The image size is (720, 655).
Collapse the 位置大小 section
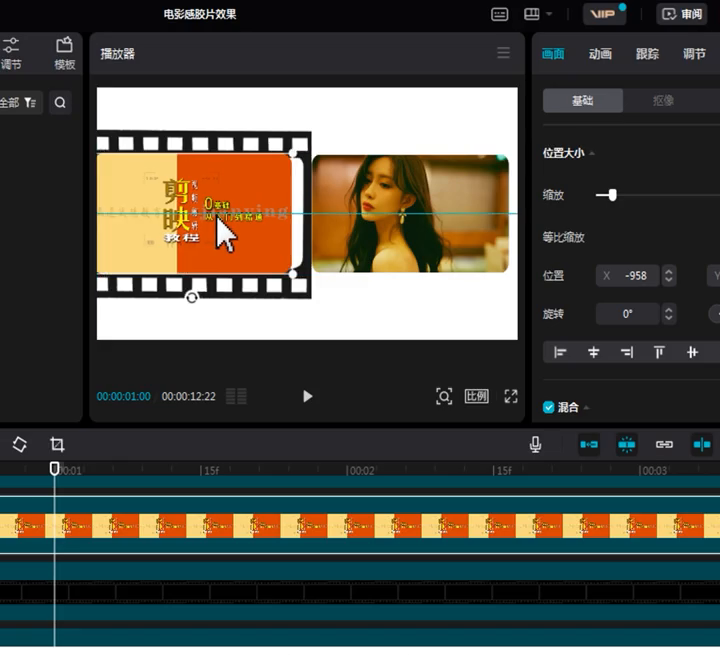click(592, 153)
